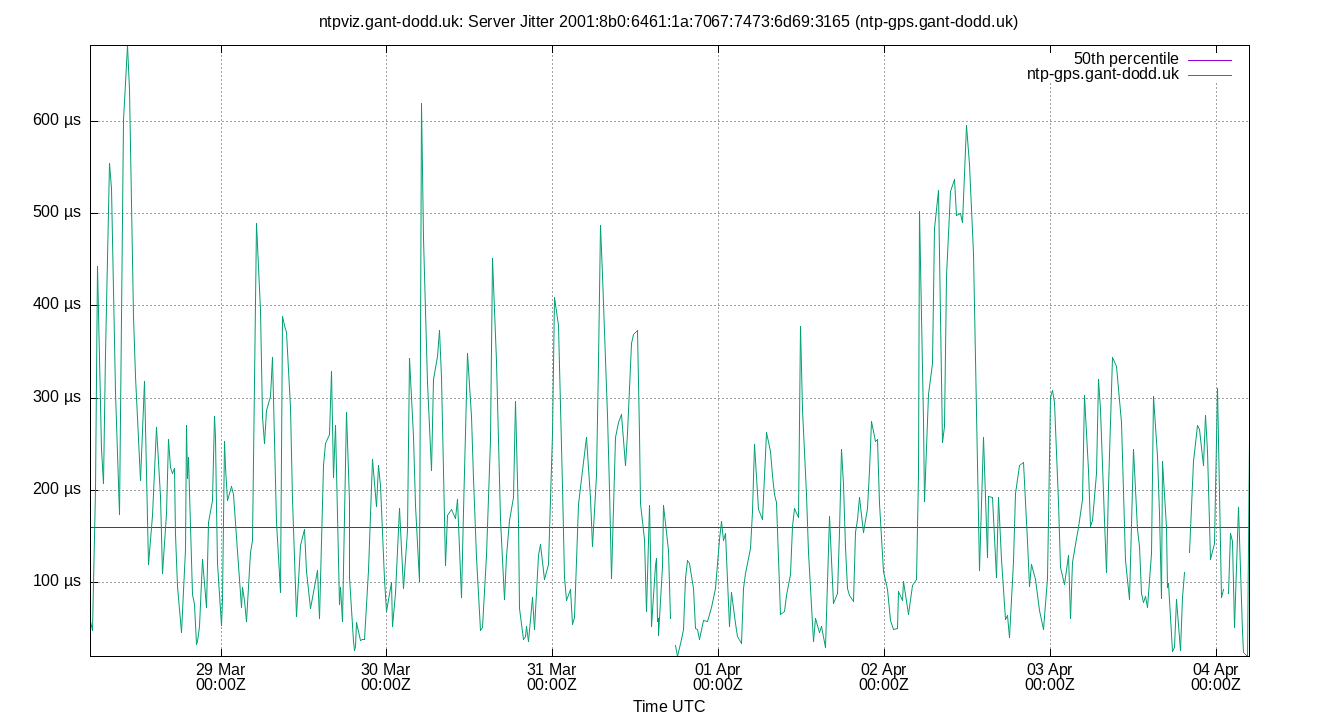
Task: Click the purple legend line sample
Action: coord(1210,58)
